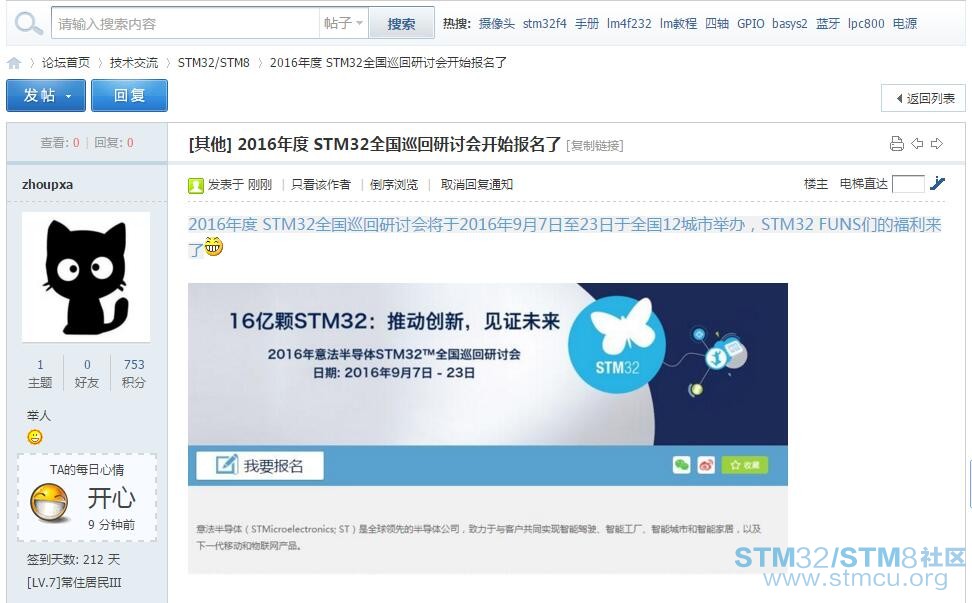Click the 搜索 button
The height and width of the screenshot is (603, 972).
tap(401, 24)
